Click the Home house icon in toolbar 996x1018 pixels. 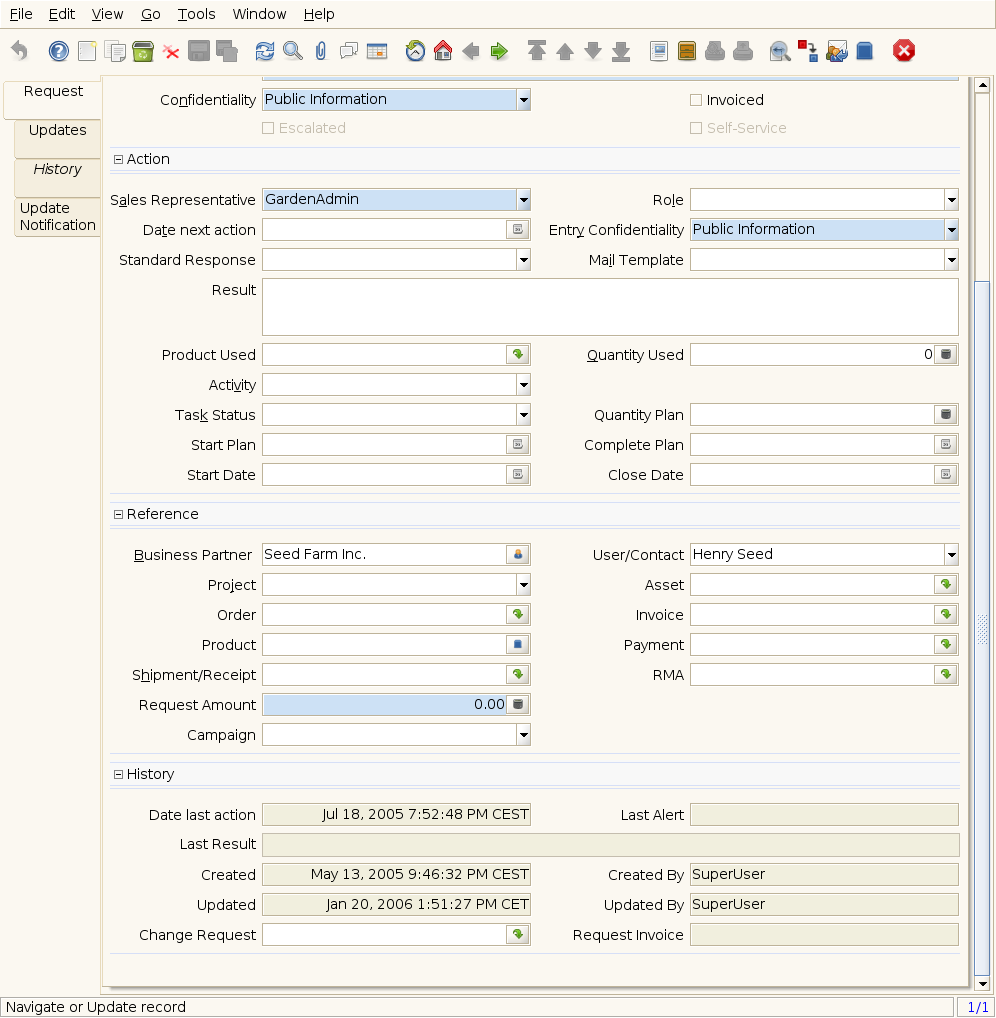pyautogui.click(x=443, y=51)
